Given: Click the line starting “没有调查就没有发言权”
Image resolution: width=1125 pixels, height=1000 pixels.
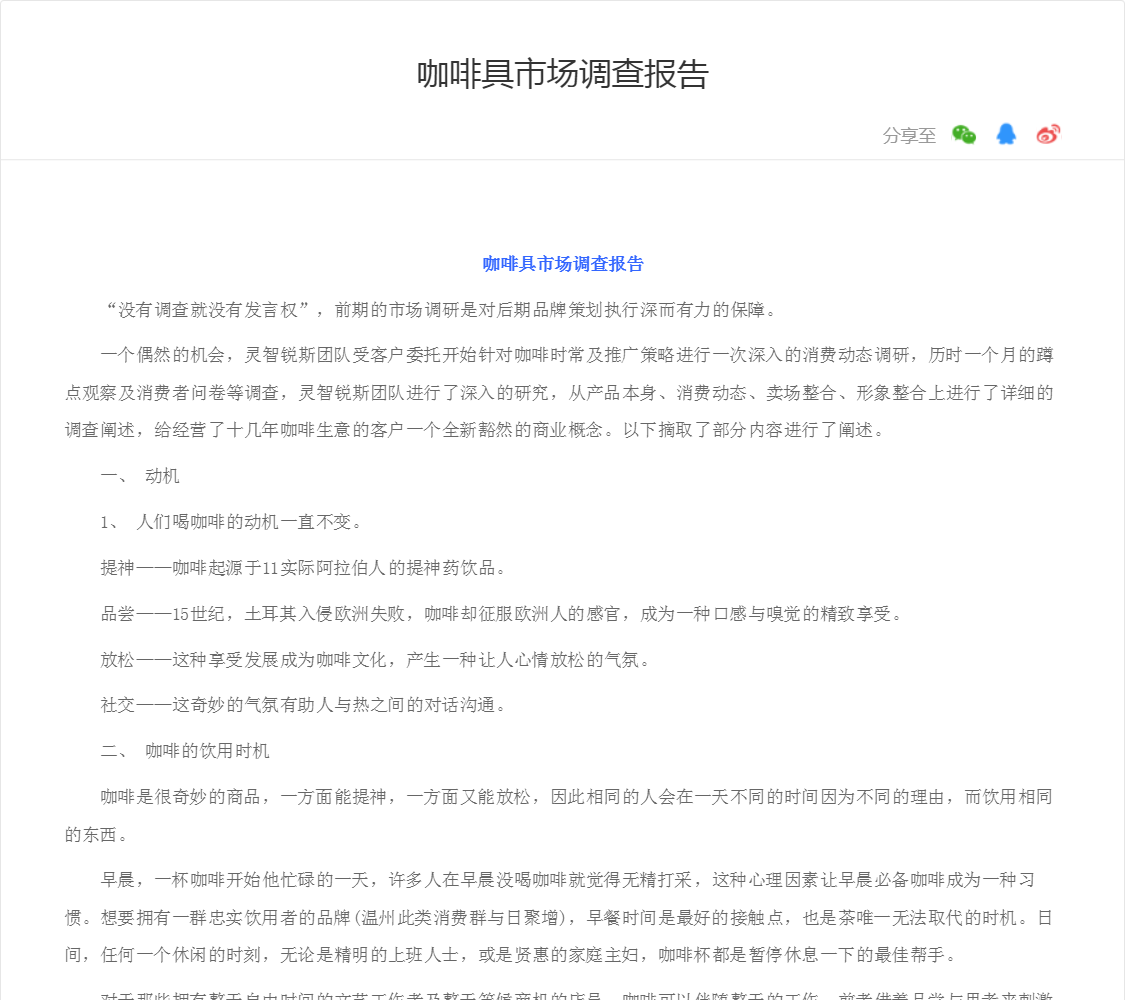Looking at the screenshot, I should point(441,310).
